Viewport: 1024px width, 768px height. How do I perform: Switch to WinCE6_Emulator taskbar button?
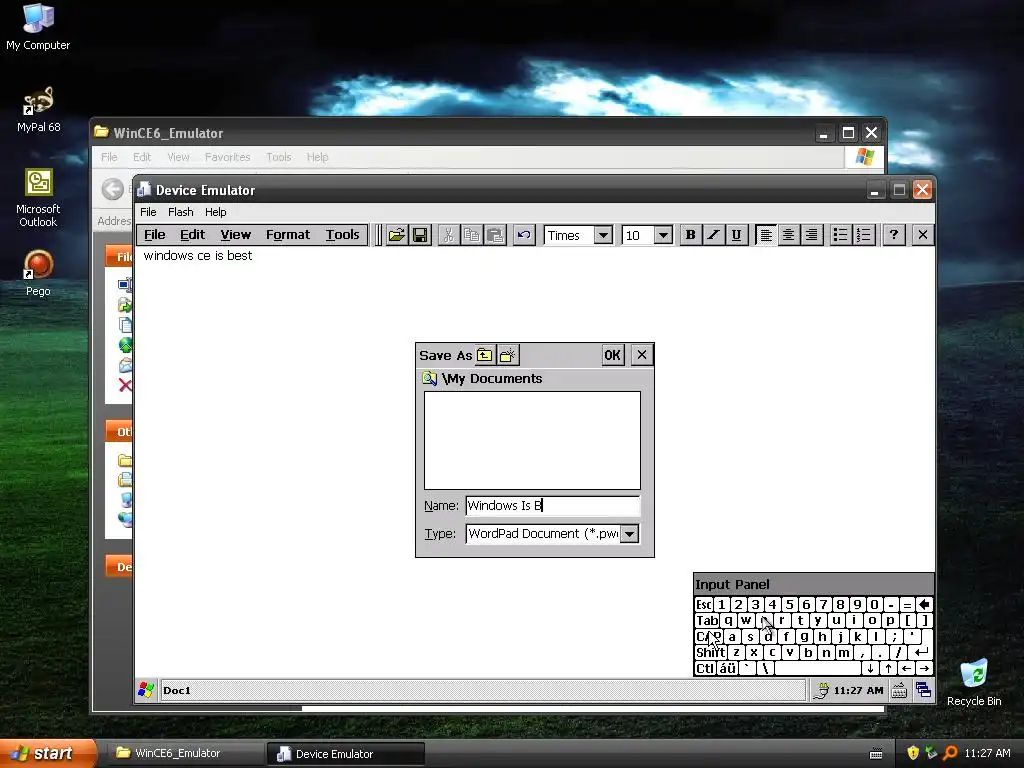[184, 754]
